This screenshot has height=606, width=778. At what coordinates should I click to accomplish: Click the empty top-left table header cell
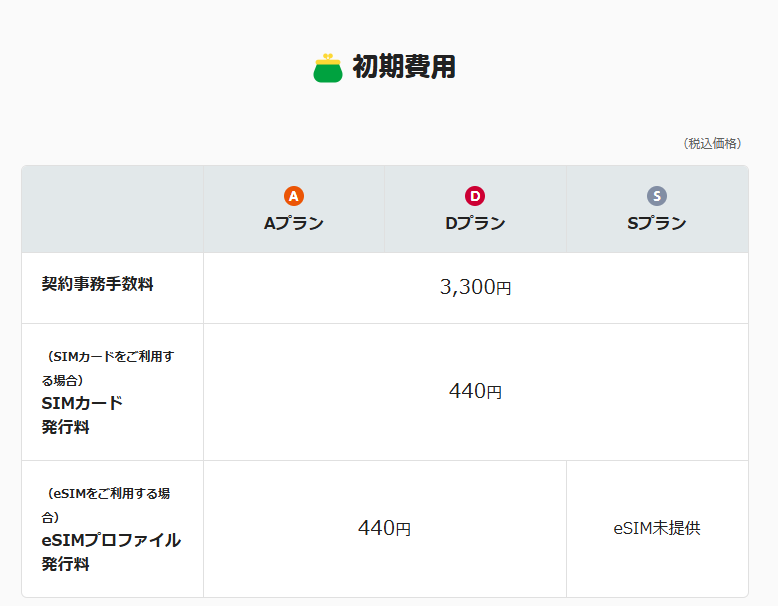tap(112, 209)
